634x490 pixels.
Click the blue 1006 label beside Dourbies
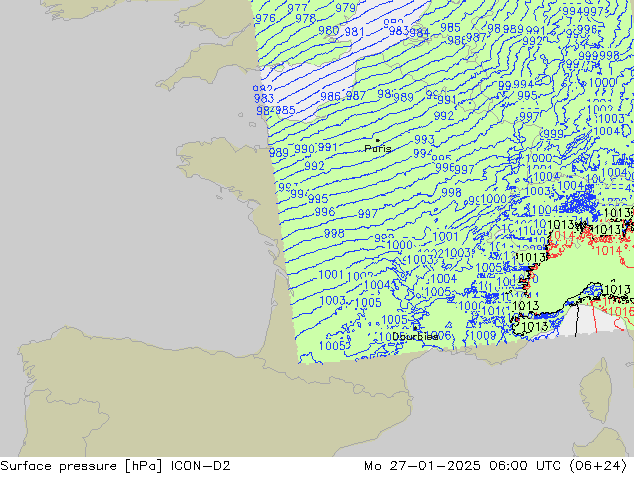coord(439,336)
